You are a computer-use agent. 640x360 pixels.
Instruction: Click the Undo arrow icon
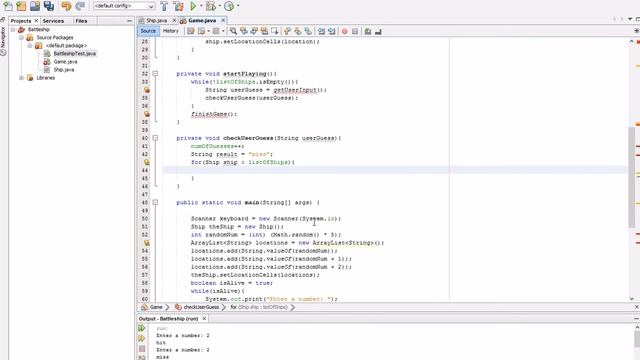coord(66,6)
